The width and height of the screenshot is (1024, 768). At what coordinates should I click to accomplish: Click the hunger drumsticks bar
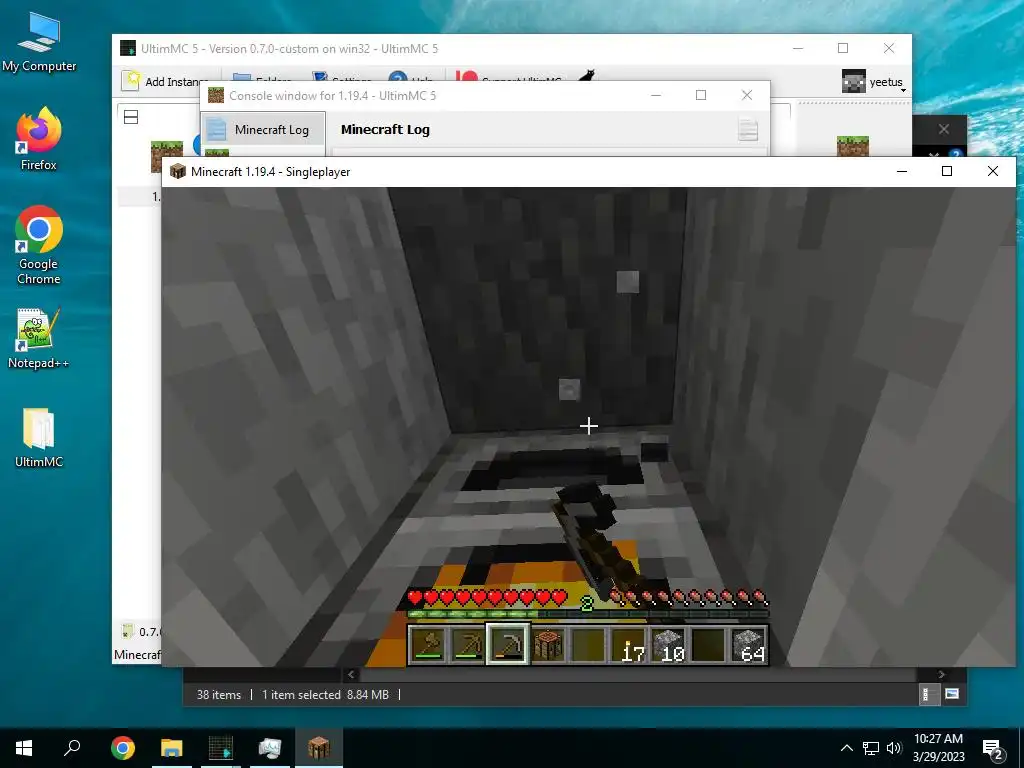tap(689, 597)
